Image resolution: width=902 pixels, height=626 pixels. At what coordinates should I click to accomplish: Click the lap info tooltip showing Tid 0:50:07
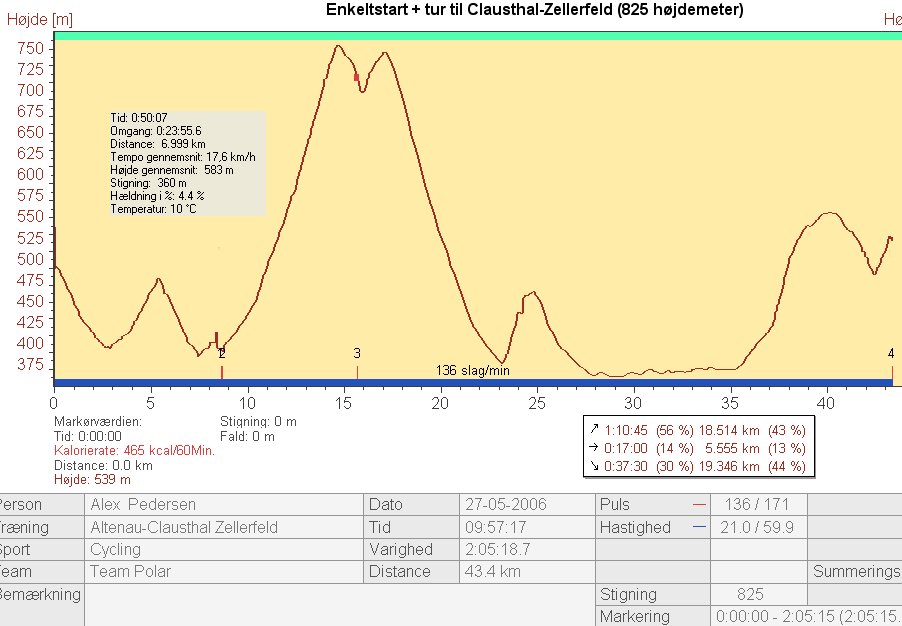[188, 163]
